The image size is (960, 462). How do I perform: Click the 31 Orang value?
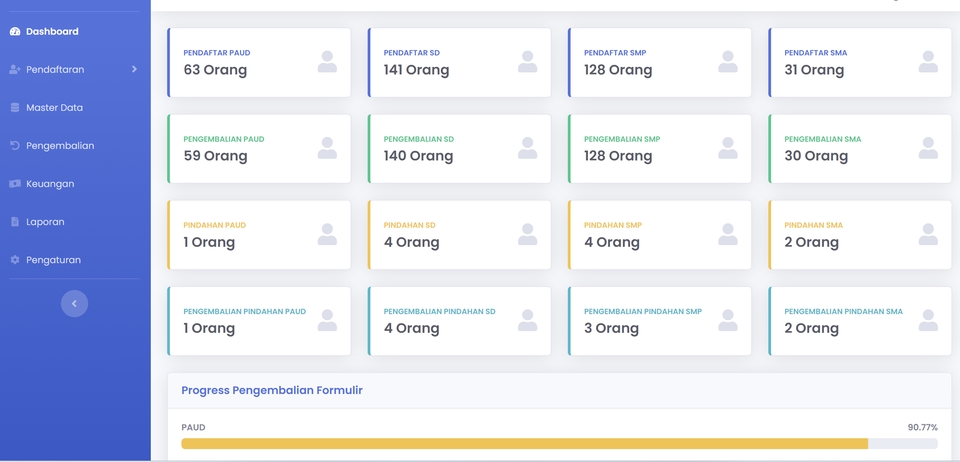(x=814, y=70)
